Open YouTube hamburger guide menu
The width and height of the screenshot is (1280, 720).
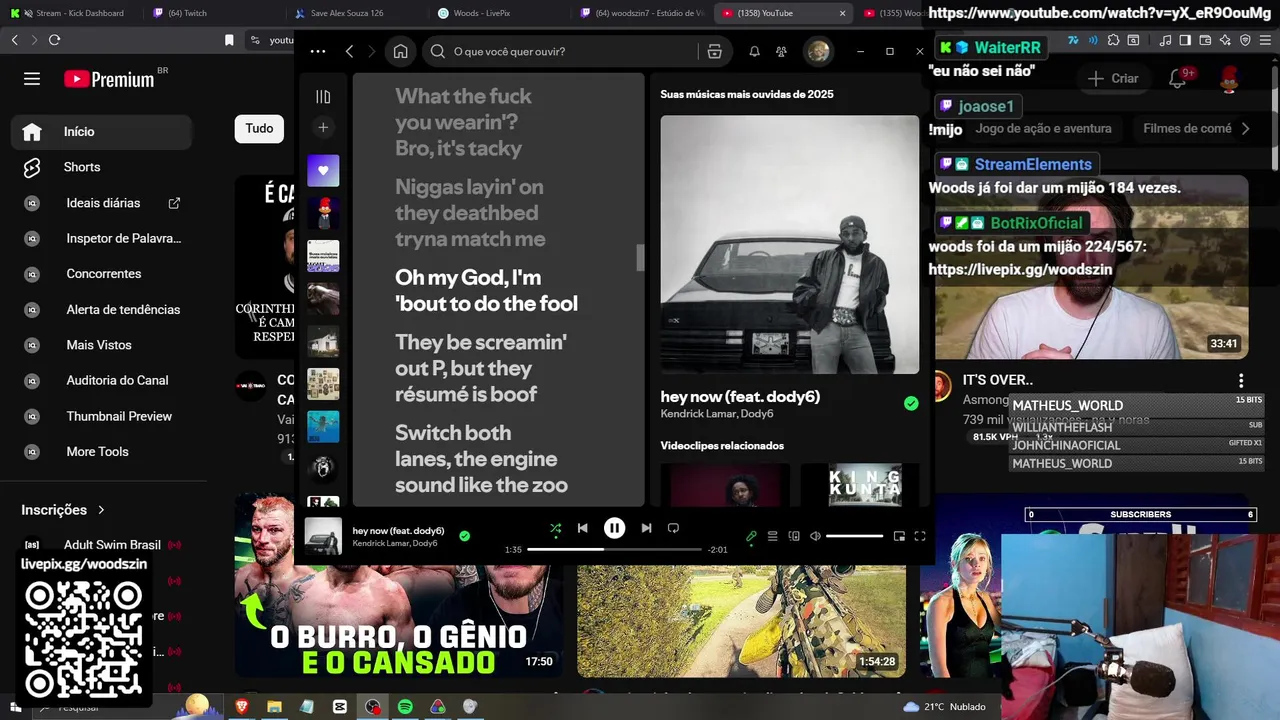[32, 79]
